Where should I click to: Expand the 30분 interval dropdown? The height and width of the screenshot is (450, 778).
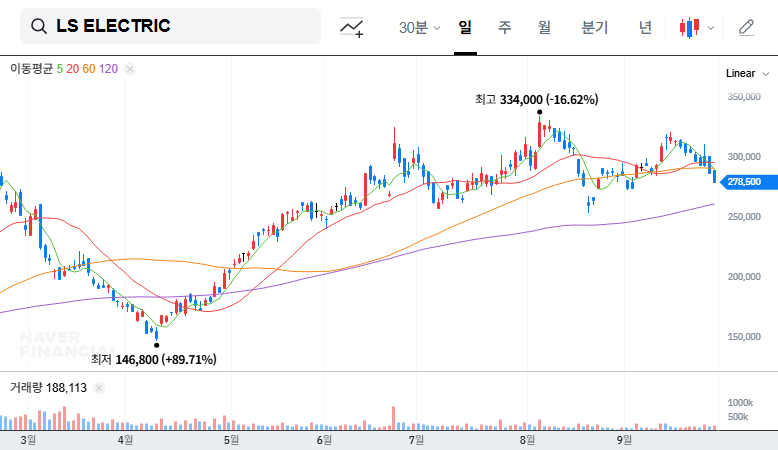click(x=419, y=28)
